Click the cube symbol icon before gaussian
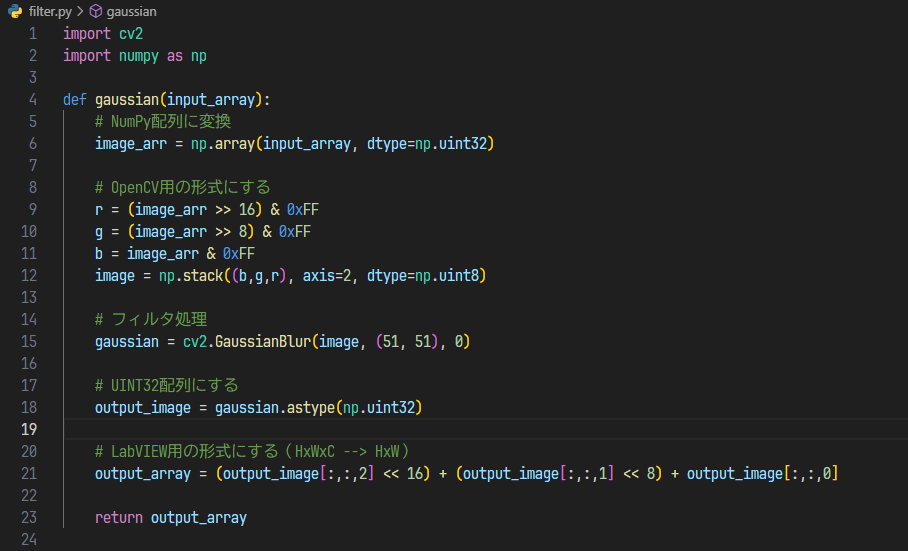 (x=96, y=11)
